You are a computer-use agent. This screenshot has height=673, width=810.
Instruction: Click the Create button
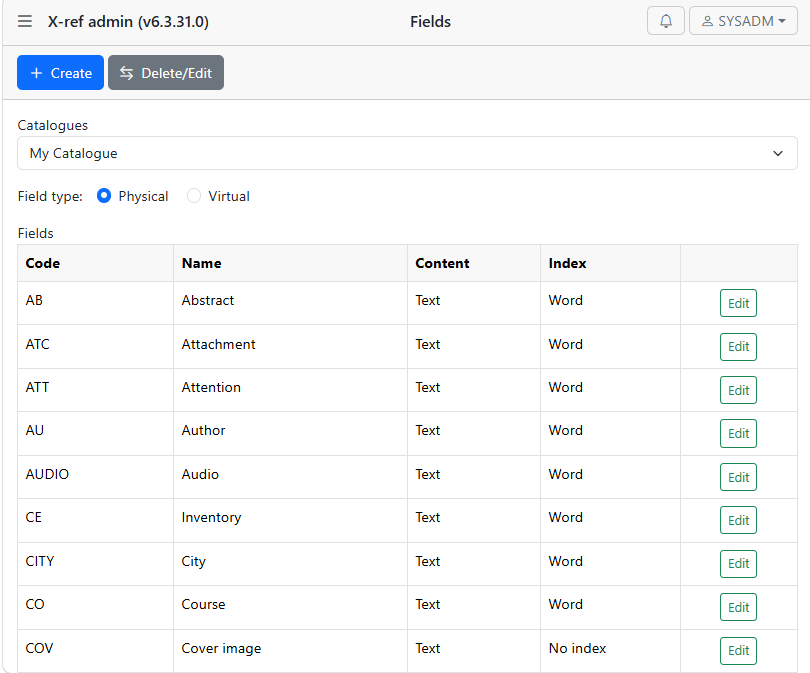click(60, 73)
